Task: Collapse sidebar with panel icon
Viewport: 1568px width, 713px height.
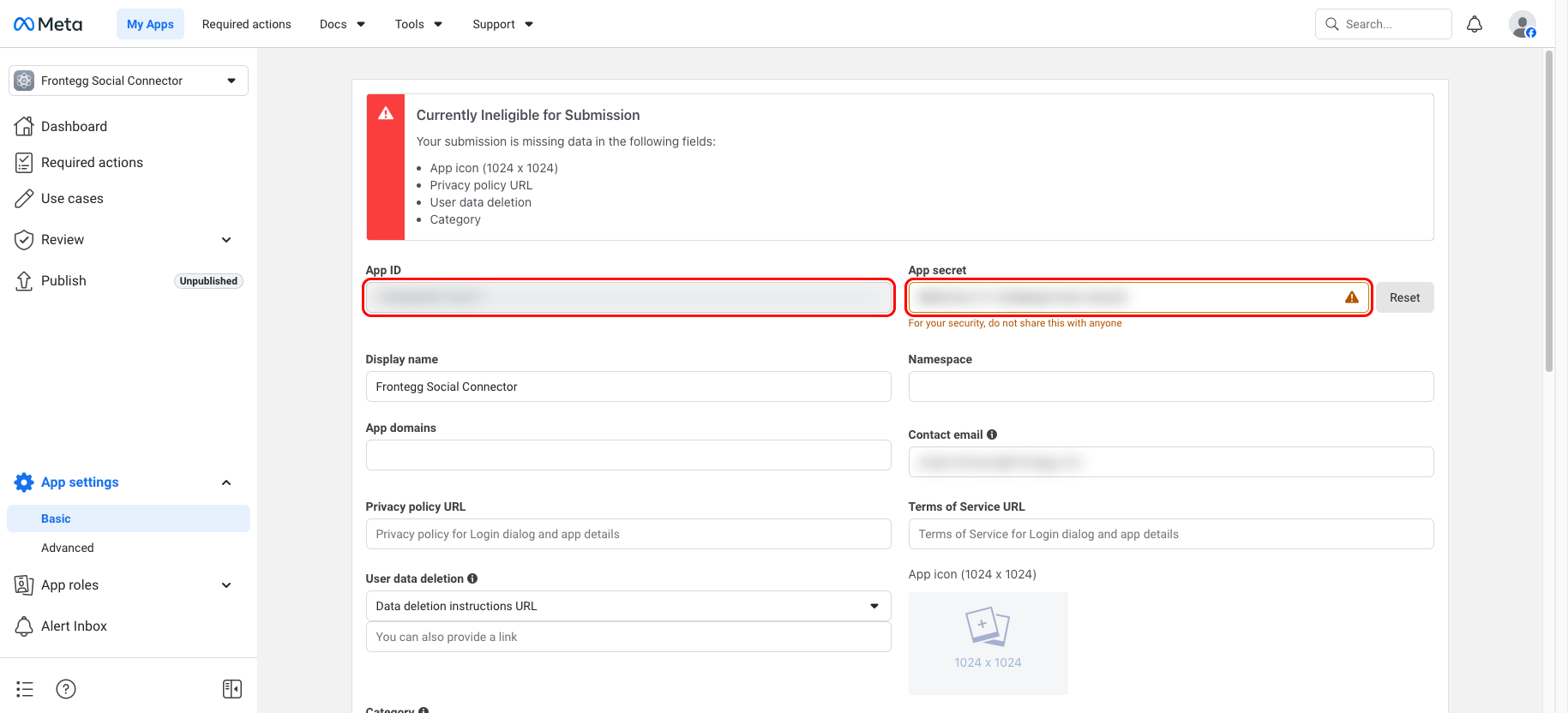Action: [x=232, y=689]
